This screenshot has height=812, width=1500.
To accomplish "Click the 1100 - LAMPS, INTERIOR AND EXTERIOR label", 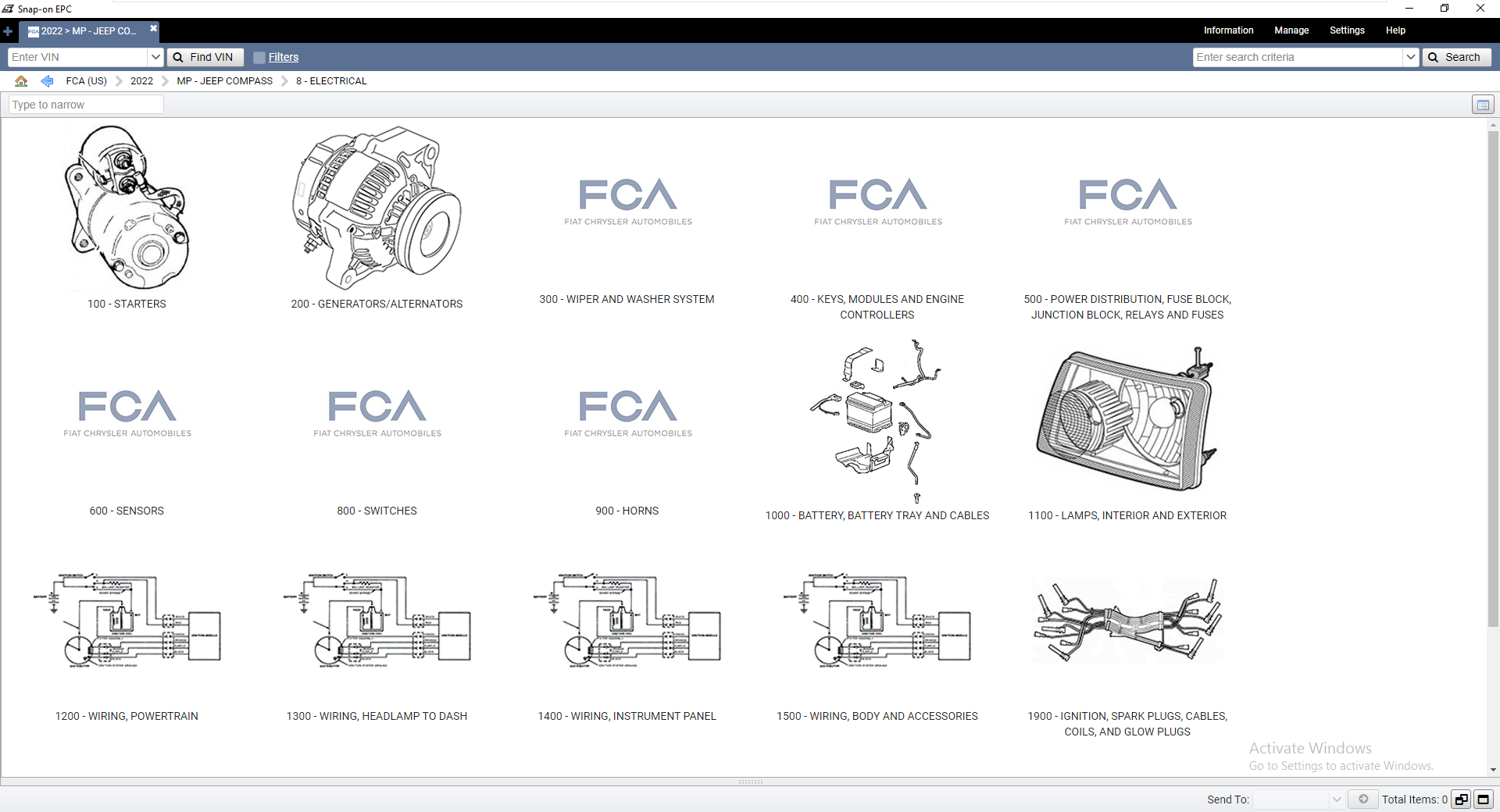I will [x=1127, y=515].
